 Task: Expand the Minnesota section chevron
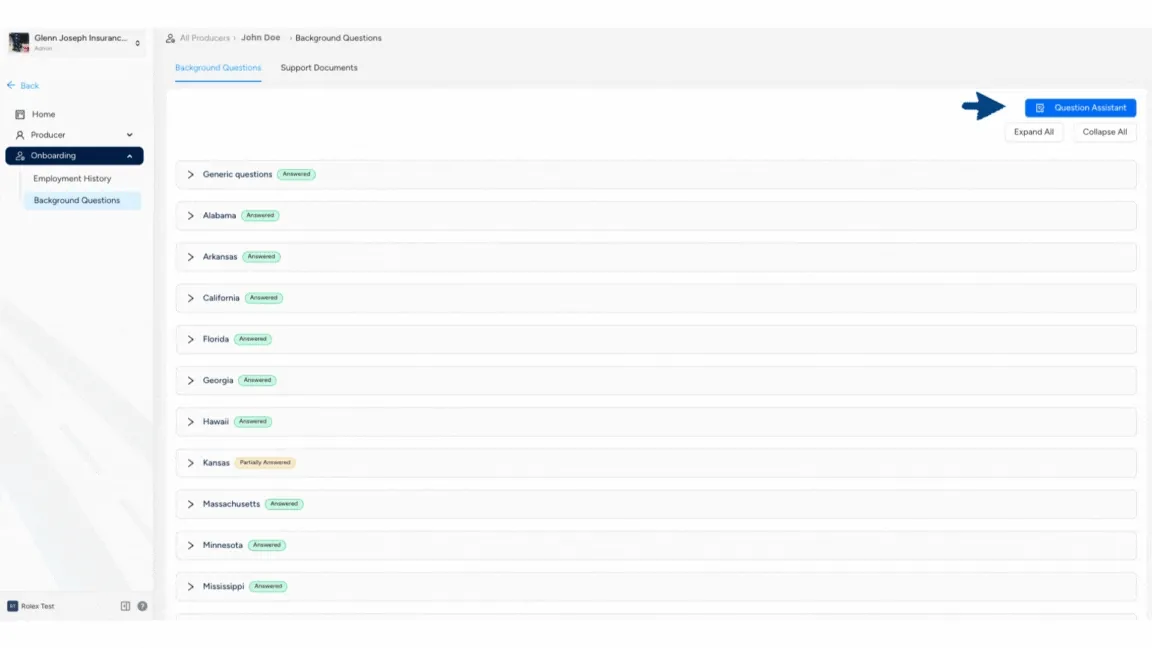point(190,545)
